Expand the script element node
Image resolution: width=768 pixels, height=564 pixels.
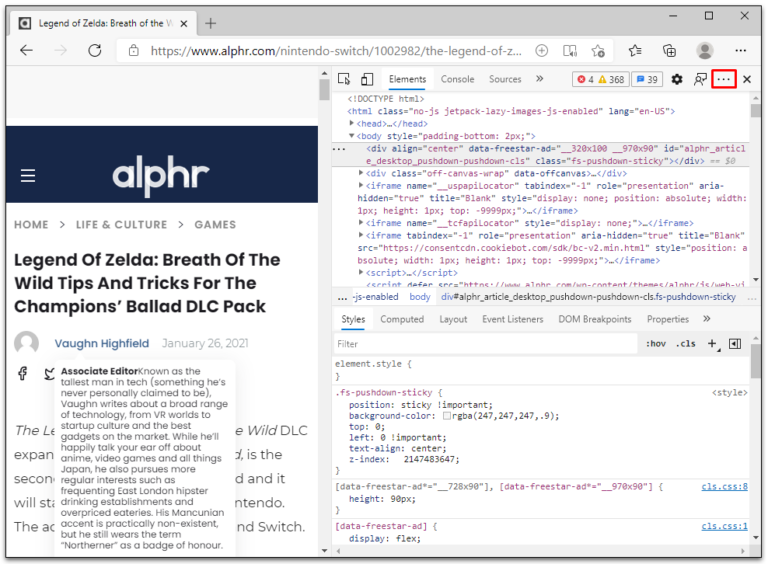pyautogui.click(x=361, y=272)
